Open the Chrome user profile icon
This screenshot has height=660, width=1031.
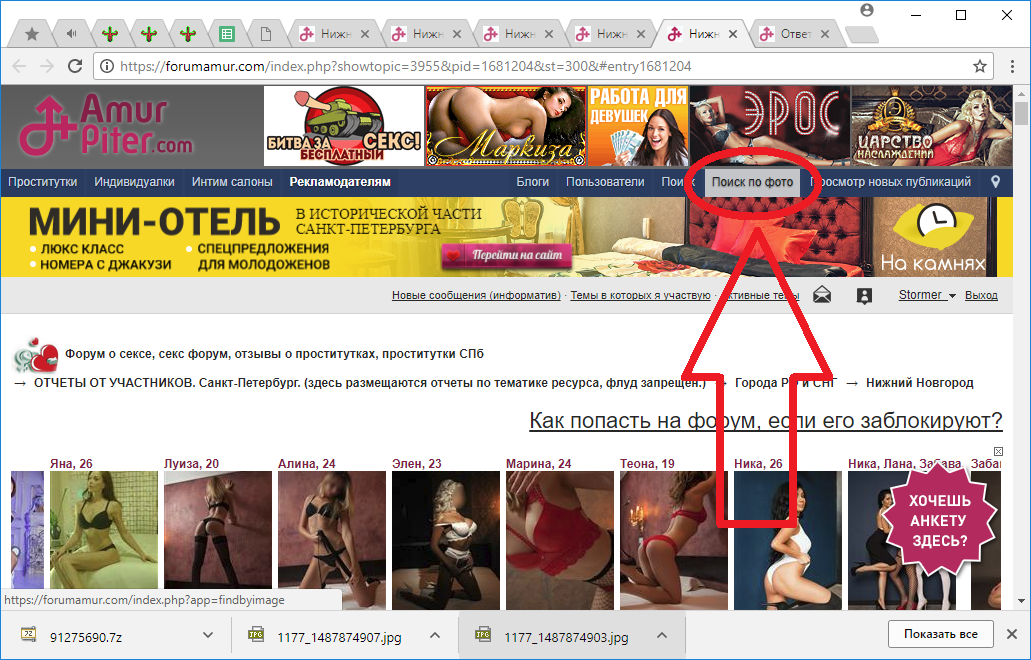(866, 10)
